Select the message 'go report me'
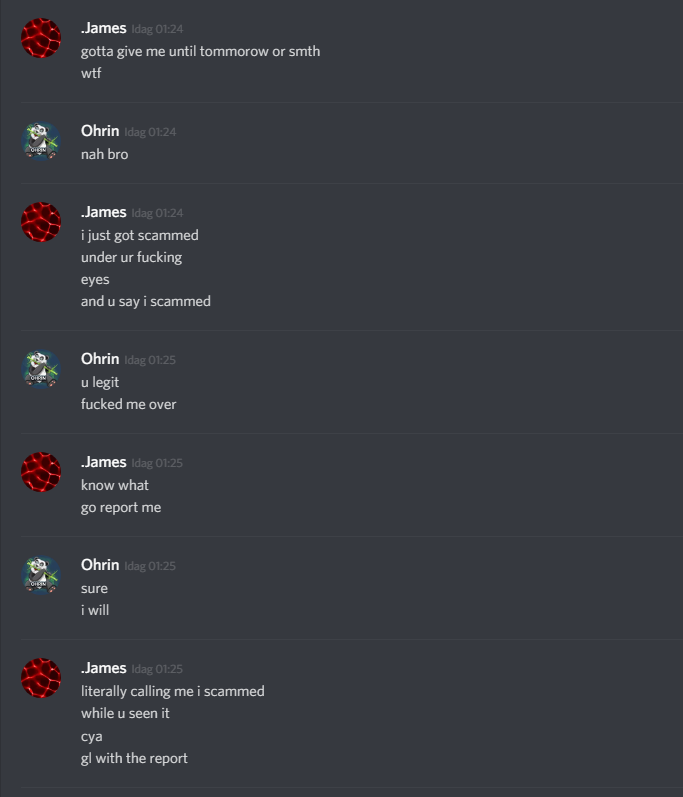Viewport: 683px width, 797px height. click(121, 508)
